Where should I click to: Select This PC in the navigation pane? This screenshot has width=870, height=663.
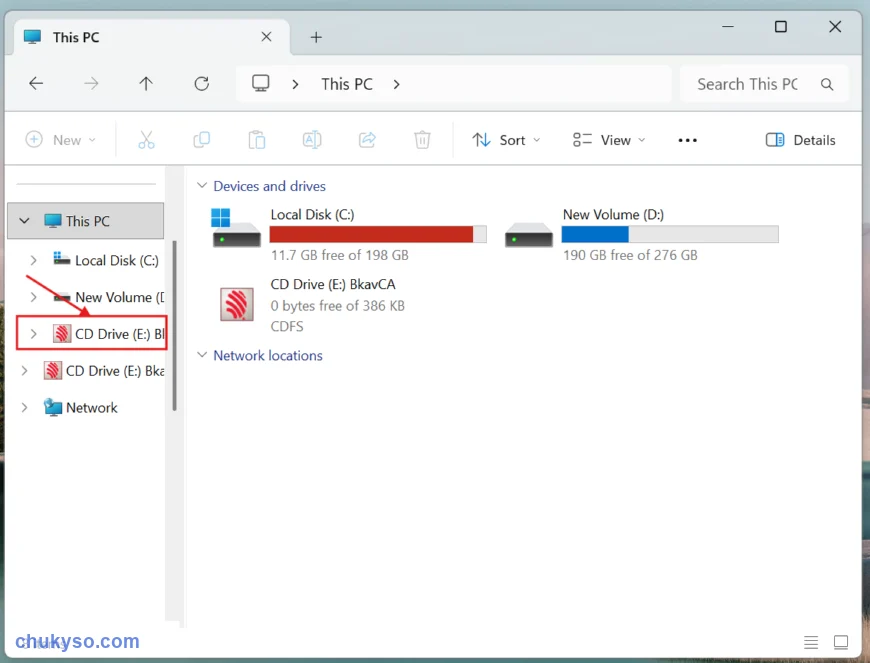[x=85, y=221]
